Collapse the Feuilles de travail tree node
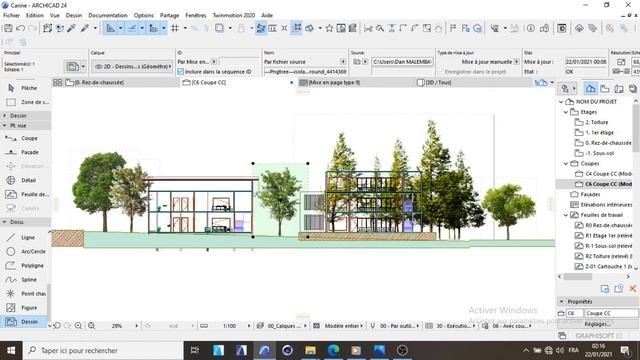Screen dimensions: 640x360 tap(566, 215)
